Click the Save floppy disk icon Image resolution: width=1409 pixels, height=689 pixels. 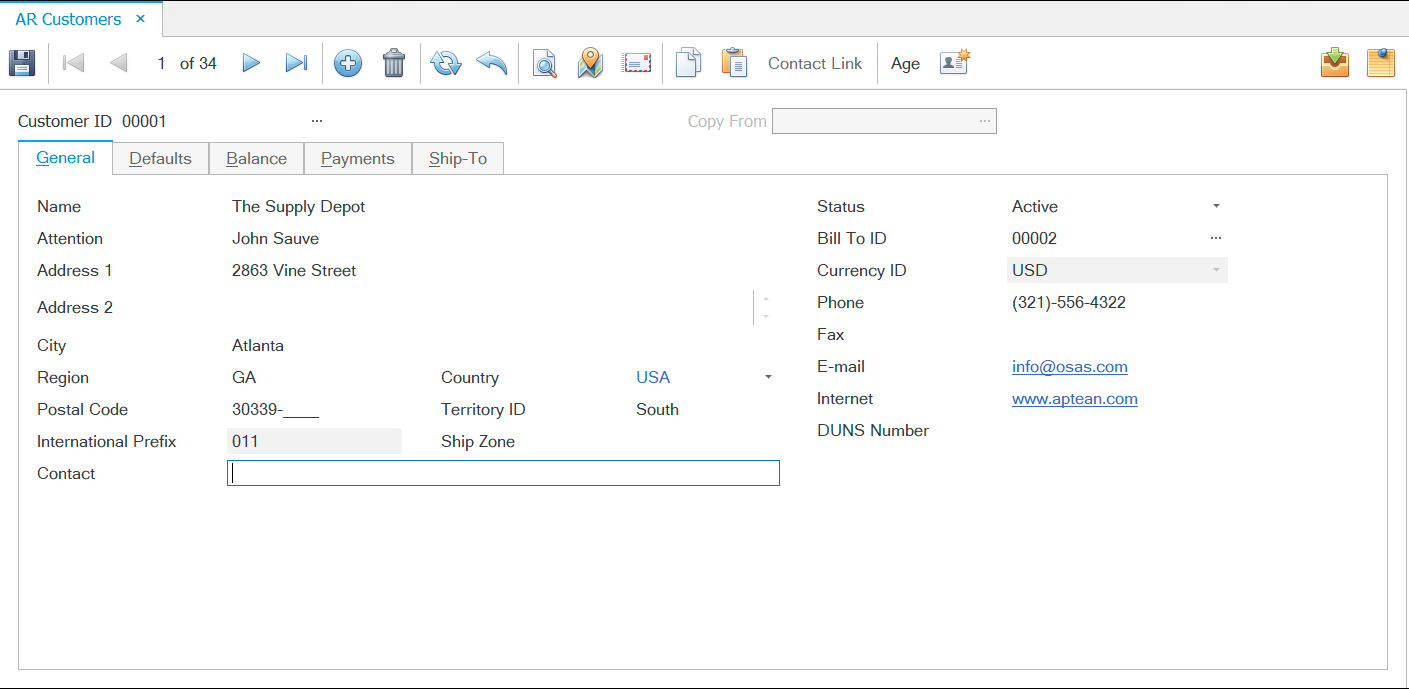tap(22, 63)
